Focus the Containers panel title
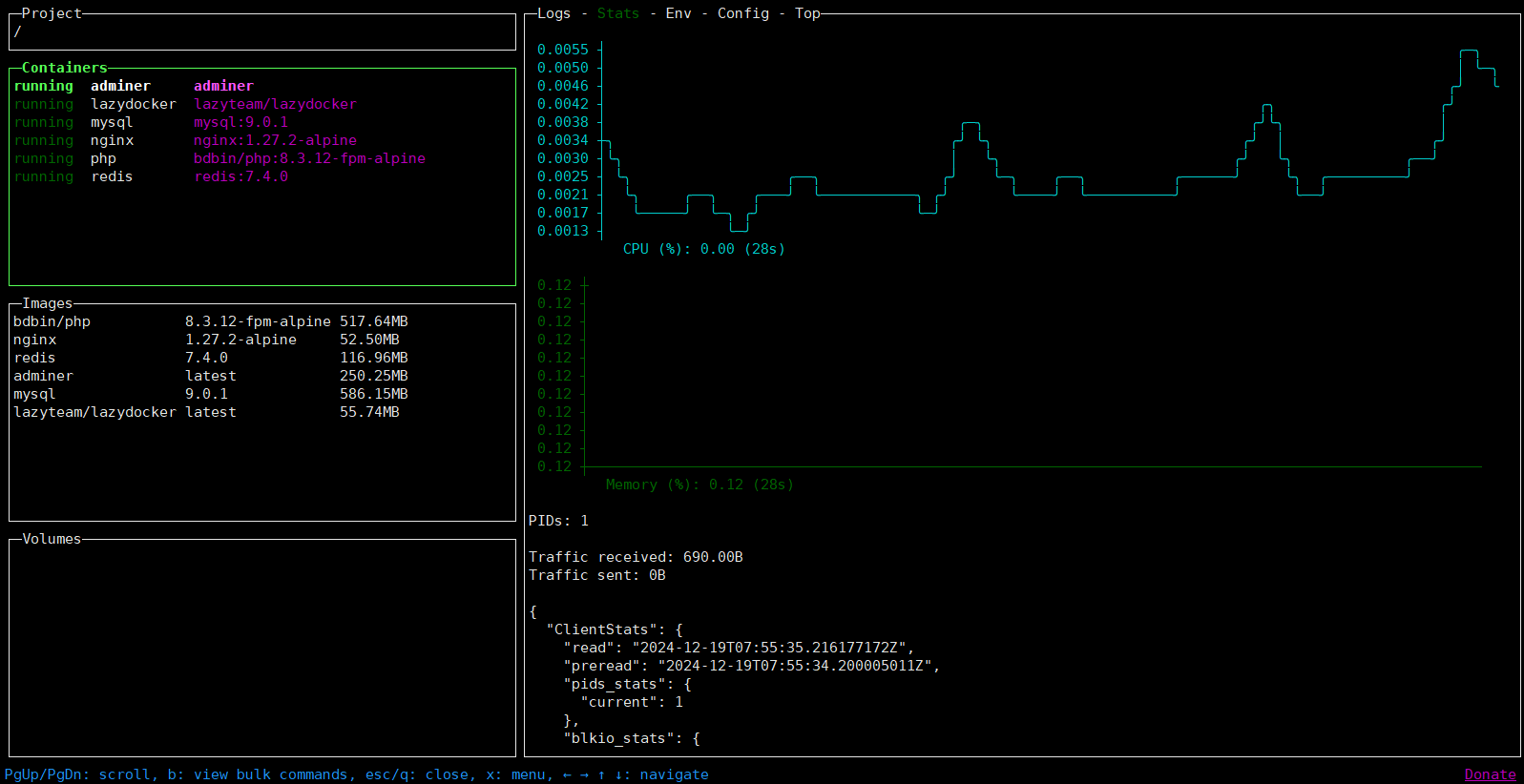1524x784 pixels. (64, 68)
